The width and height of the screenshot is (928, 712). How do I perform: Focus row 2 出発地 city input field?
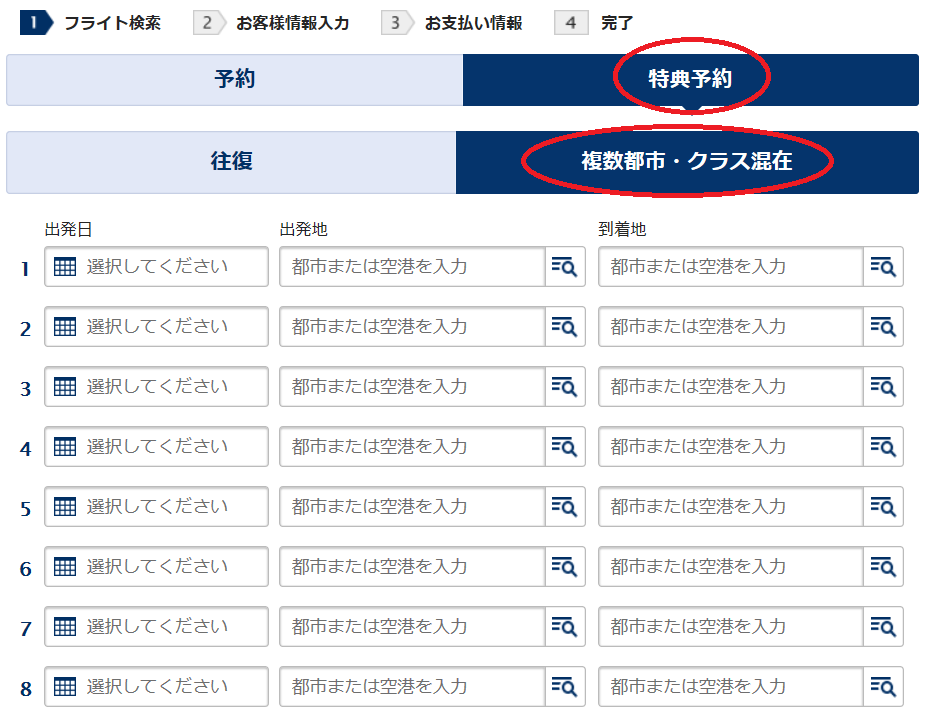point(413,327)
